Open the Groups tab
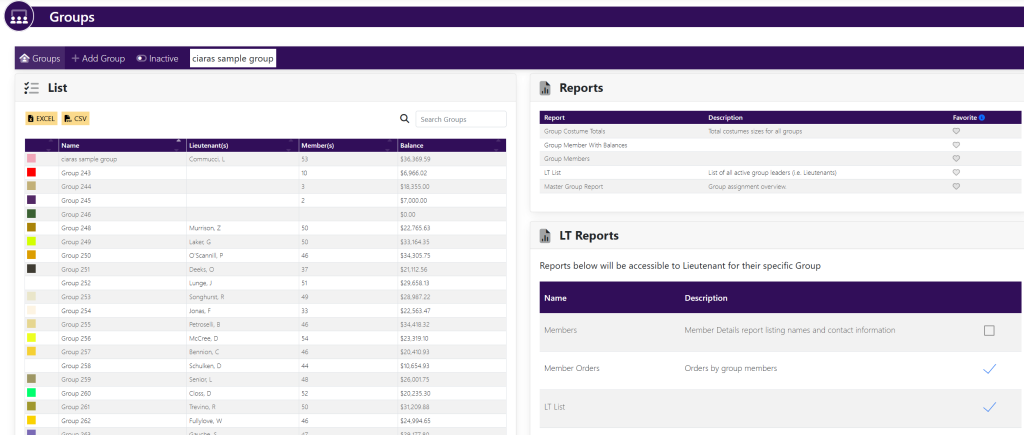Screen dimensions: 1024x435 coord(40,59)
